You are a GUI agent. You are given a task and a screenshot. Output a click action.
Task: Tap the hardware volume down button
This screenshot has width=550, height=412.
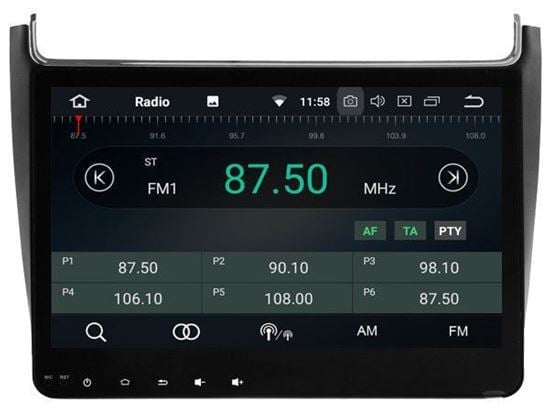(x=200, y=382)
